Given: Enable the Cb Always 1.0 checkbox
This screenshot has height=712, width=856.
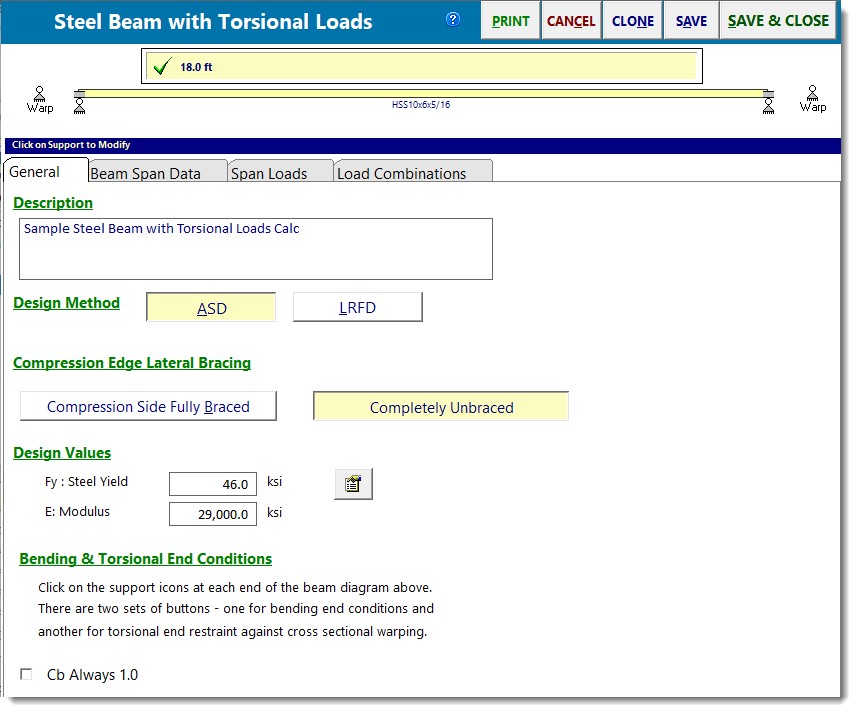Looking at the screenshot, I should [26, 675].
